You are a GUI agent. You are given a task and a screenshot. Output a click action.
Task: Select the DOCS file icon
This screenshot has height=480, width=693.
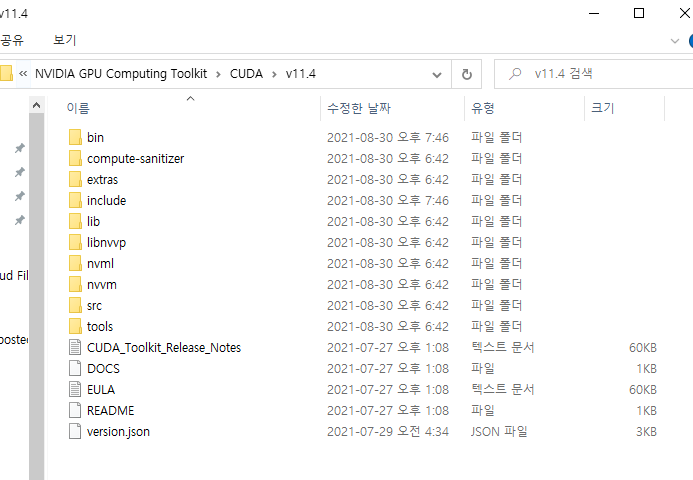coord(75,368)
